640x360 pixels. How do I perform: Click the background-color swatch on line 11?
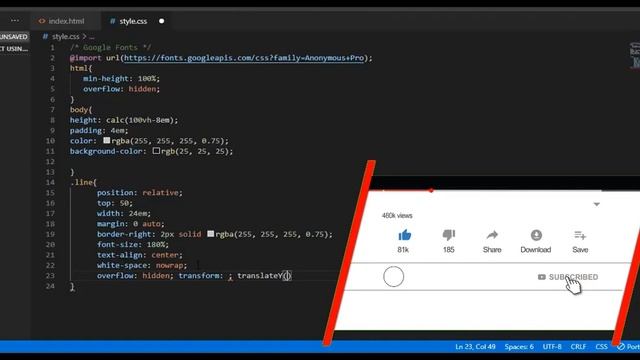point(156,151)
